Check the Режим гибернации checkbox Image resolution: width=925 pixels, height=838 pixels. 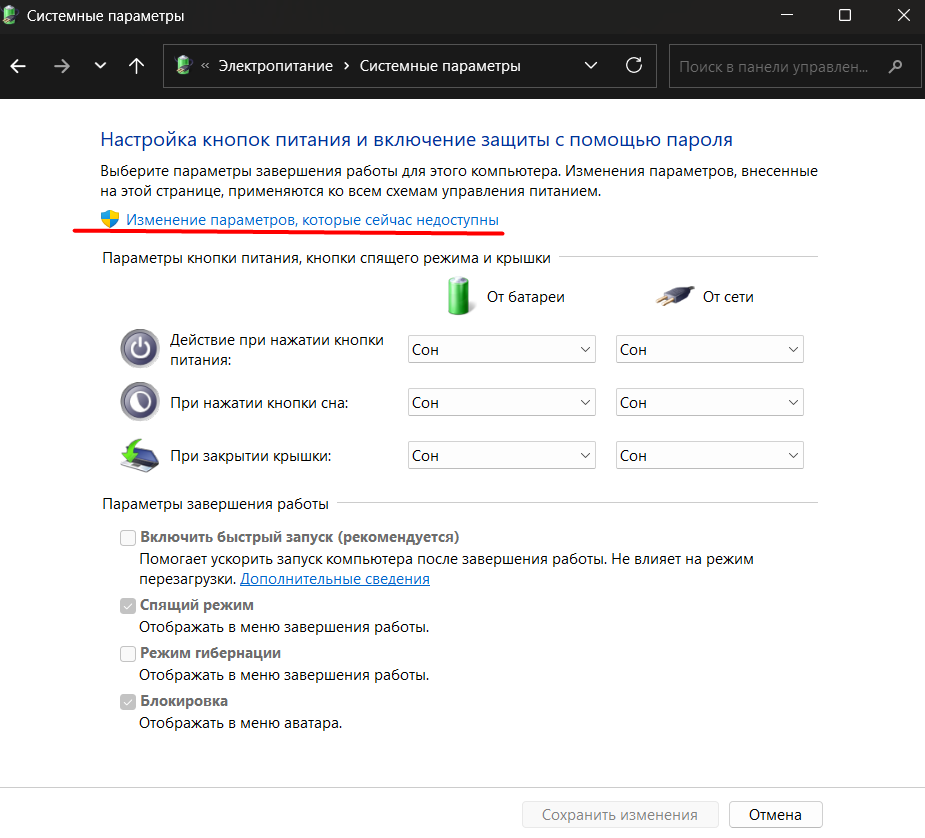point(128,653)
